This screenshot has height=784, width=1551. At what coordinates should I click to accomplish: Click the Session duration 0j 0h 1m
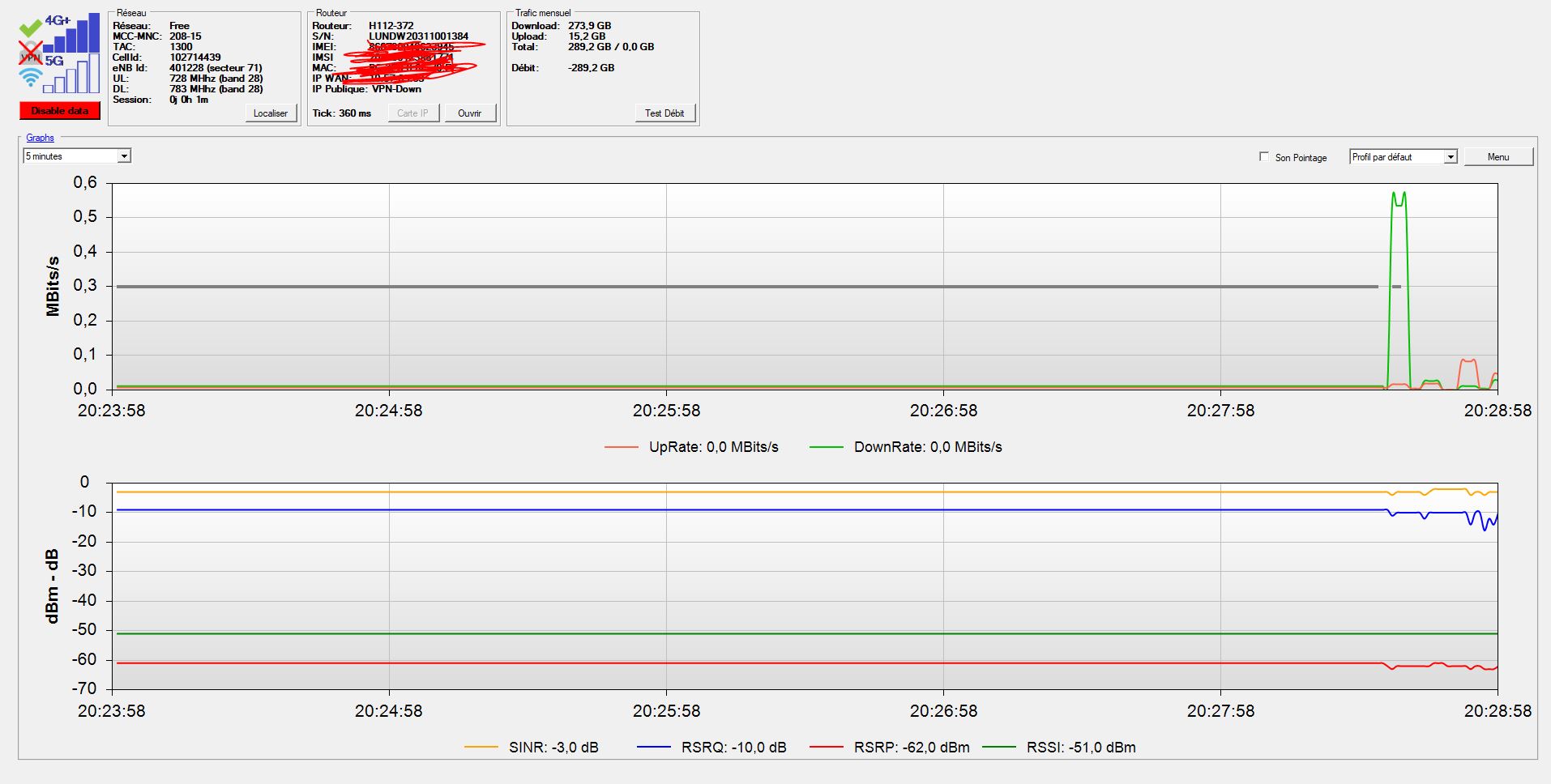coord(189,100)
